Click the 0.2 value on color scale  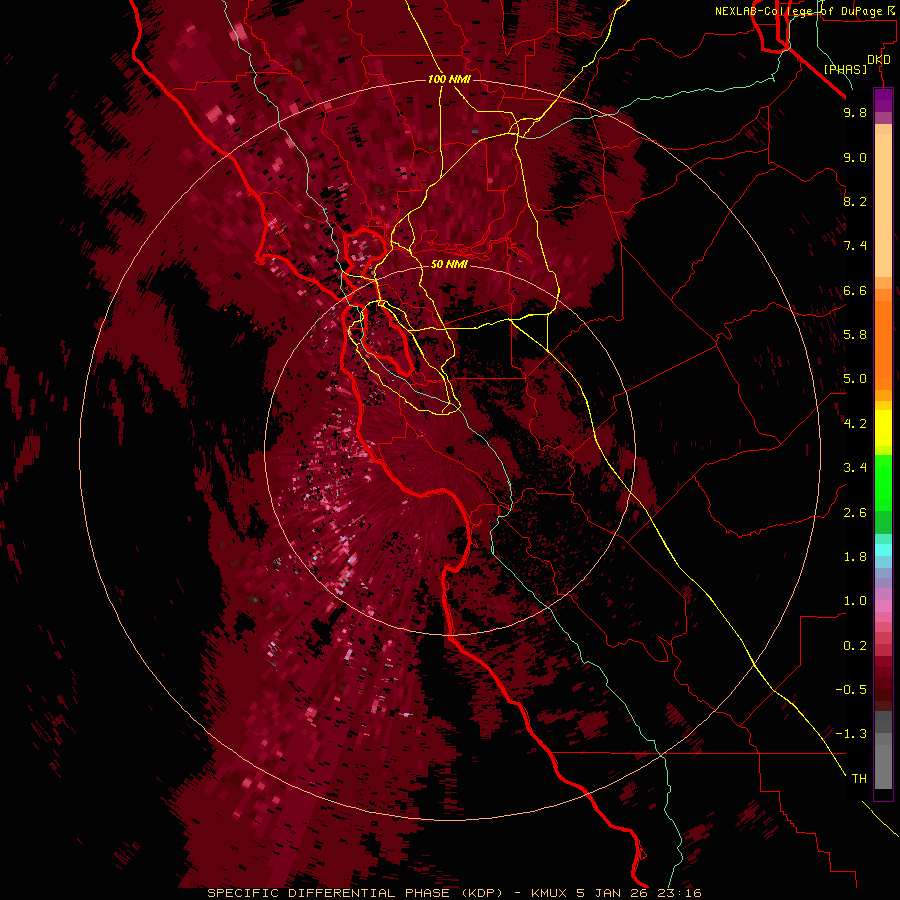855,646
